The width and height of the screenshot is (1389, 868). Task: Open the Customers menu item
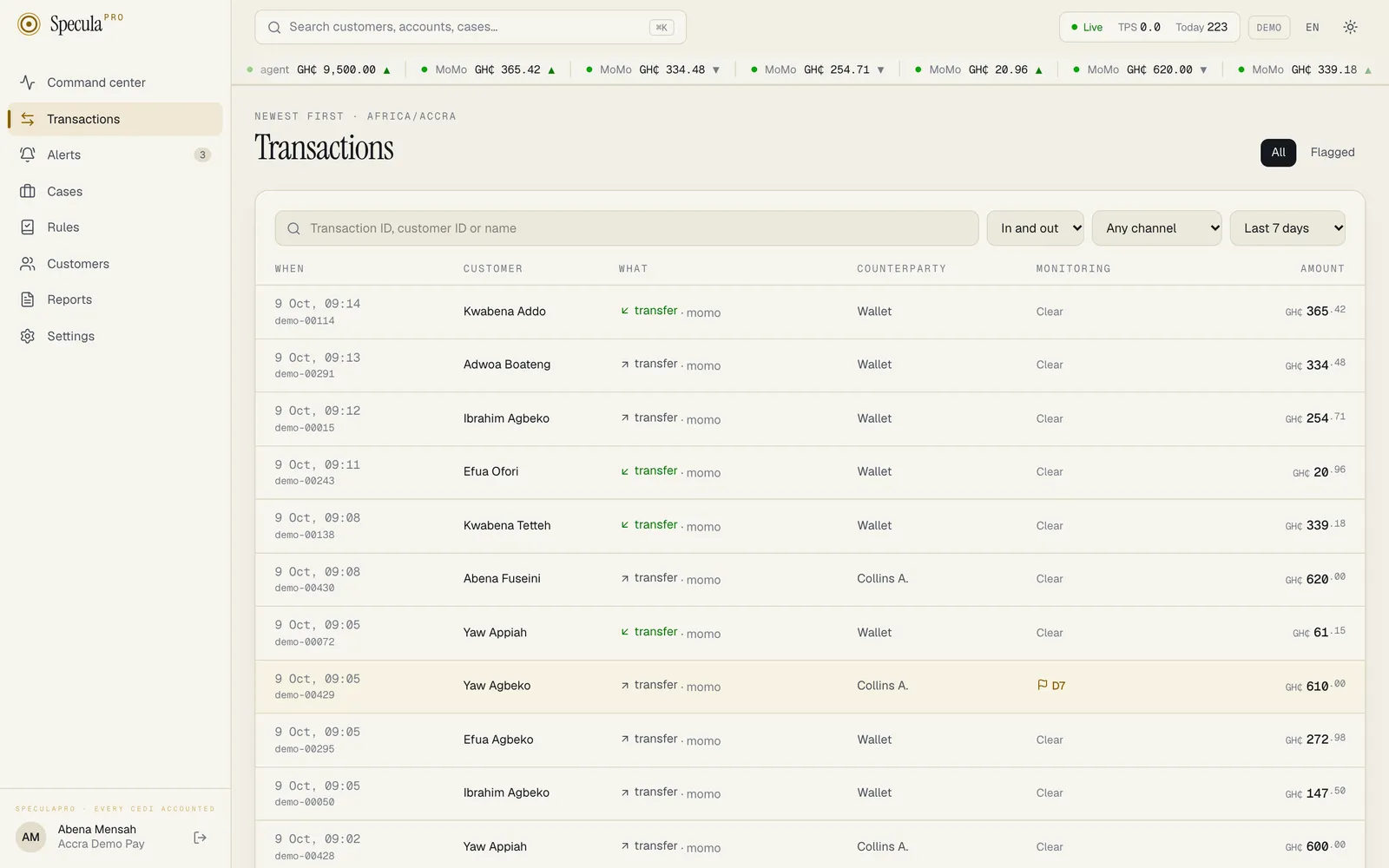pyautogui.click(x=115, y=264)
